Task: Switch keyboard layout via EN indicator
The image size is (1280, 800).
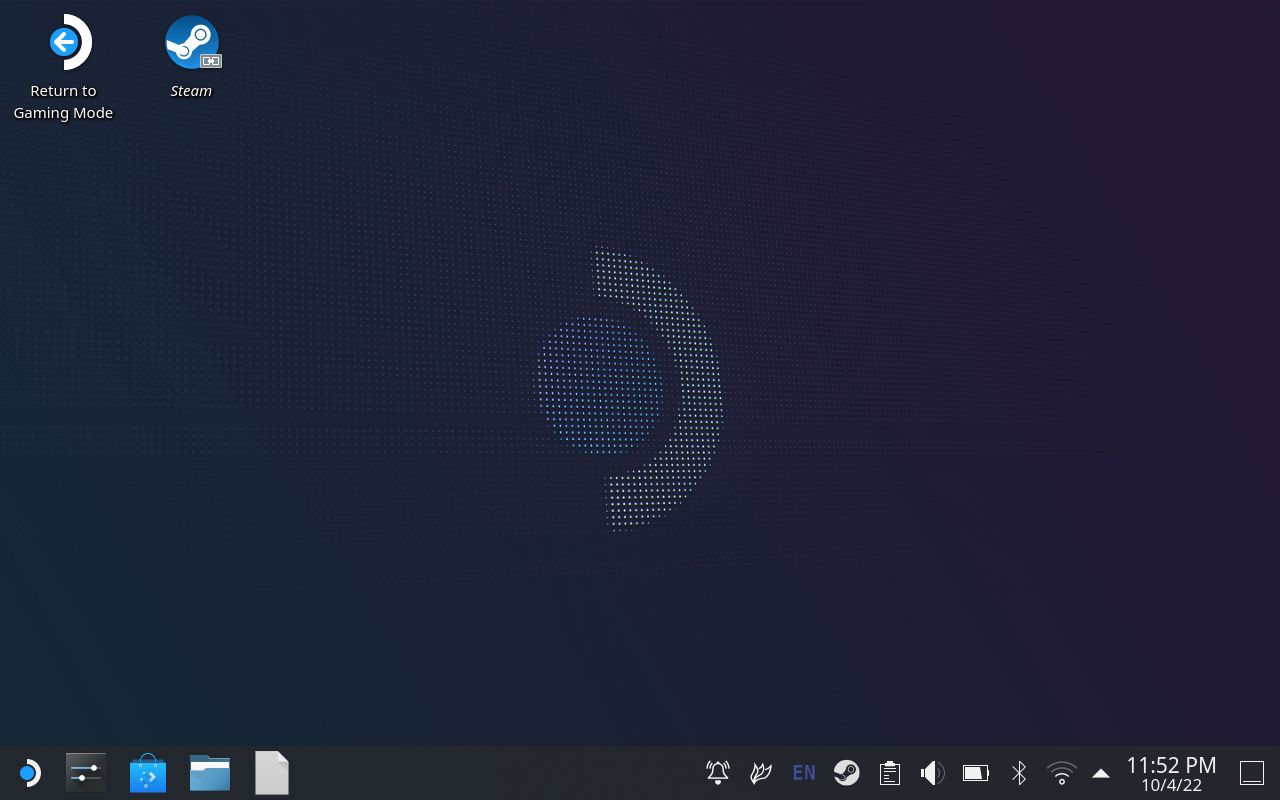Action: [x=804, y=772]
